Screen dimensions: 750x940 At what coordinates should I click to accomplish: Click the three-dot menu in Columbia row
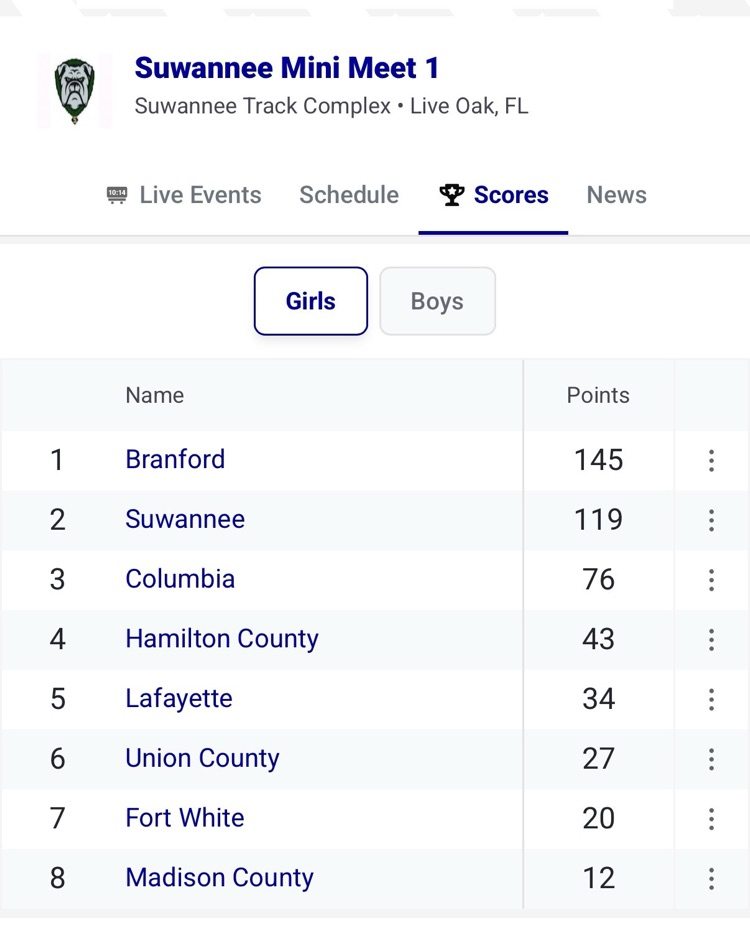(711, 580)
